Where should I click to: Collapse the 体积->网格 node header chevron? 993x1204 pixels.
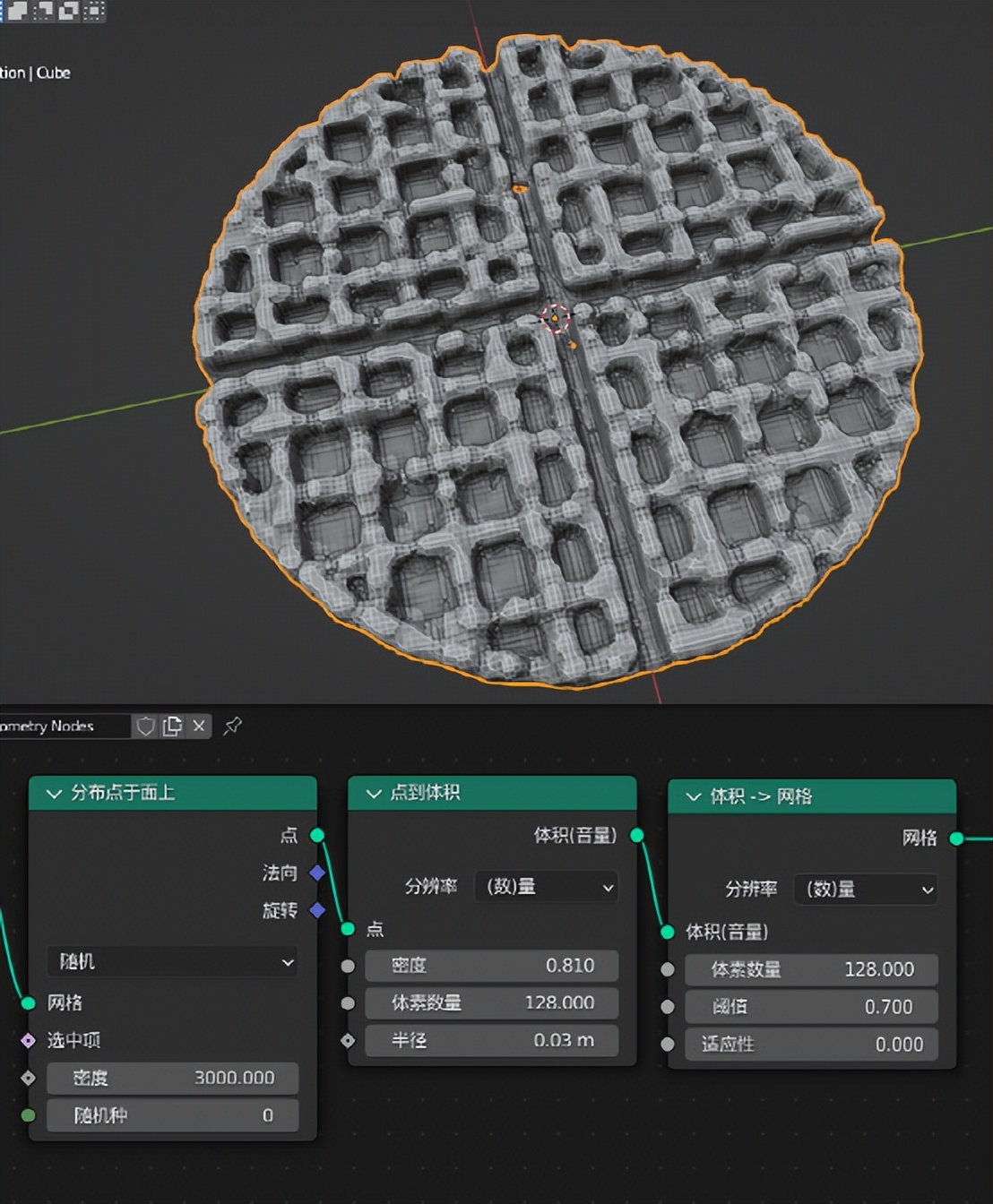[x=692, y=796]
